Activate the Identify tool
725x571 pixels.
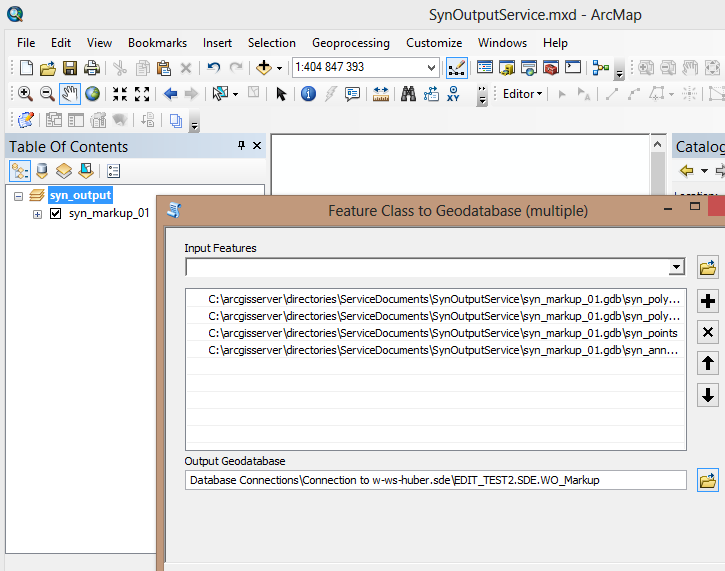point(308,94)
